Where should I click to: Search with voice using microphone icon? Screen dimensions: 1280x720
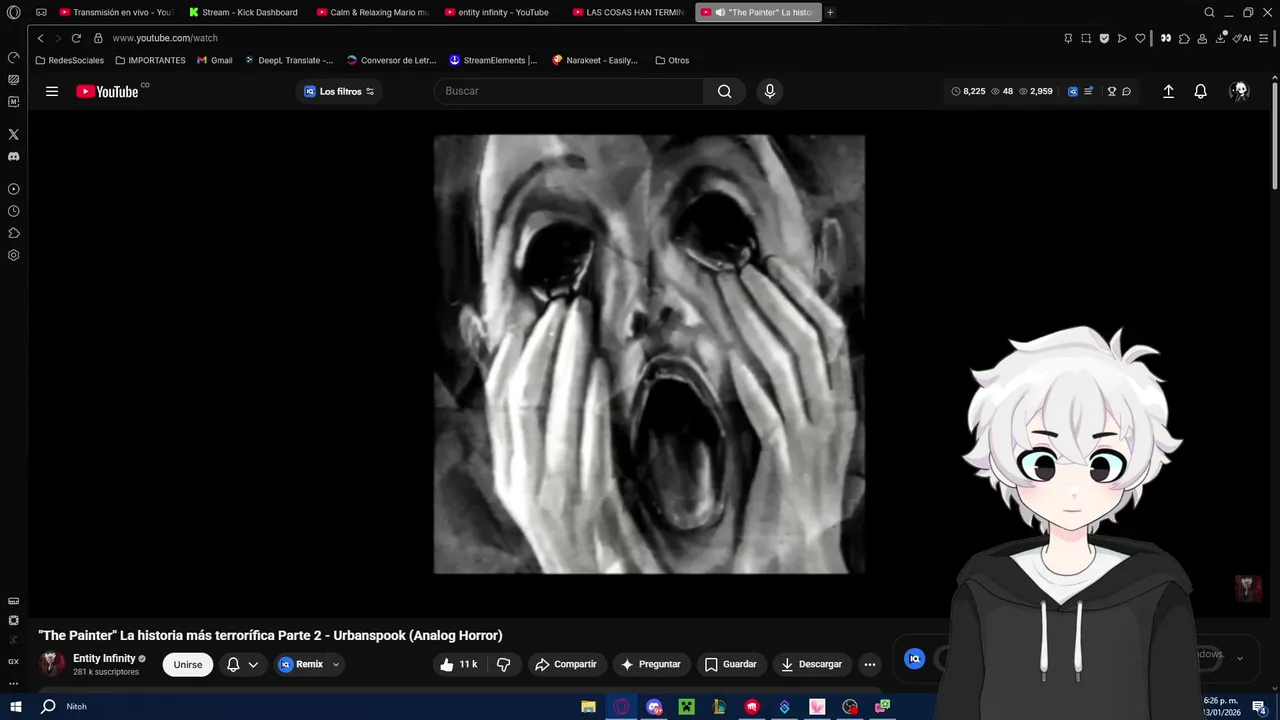(769, 91)
